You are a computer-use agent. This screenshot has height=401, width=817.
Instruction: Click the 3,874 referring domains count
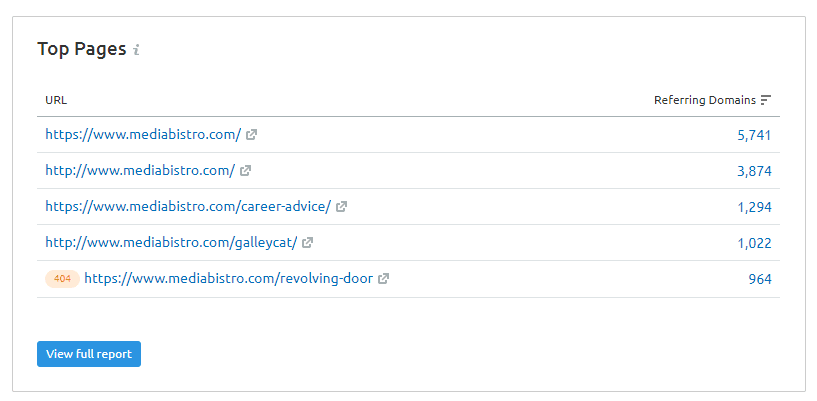click(754, 171)
